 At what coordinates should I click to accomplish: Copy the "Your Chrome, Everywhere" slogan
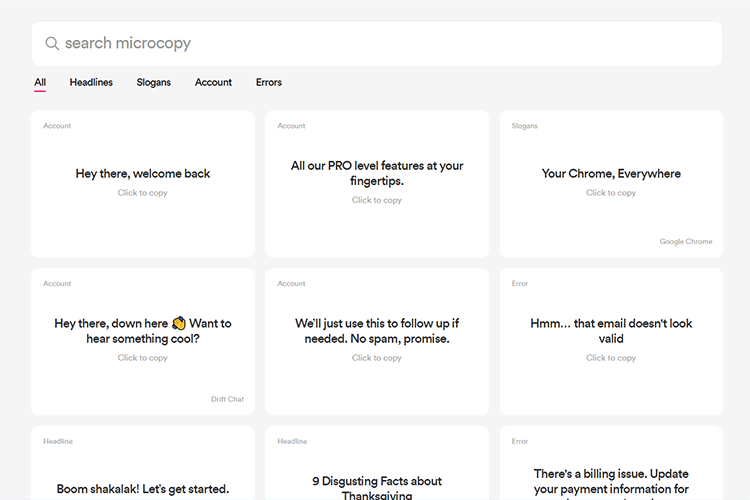click(x=611, y=173)
